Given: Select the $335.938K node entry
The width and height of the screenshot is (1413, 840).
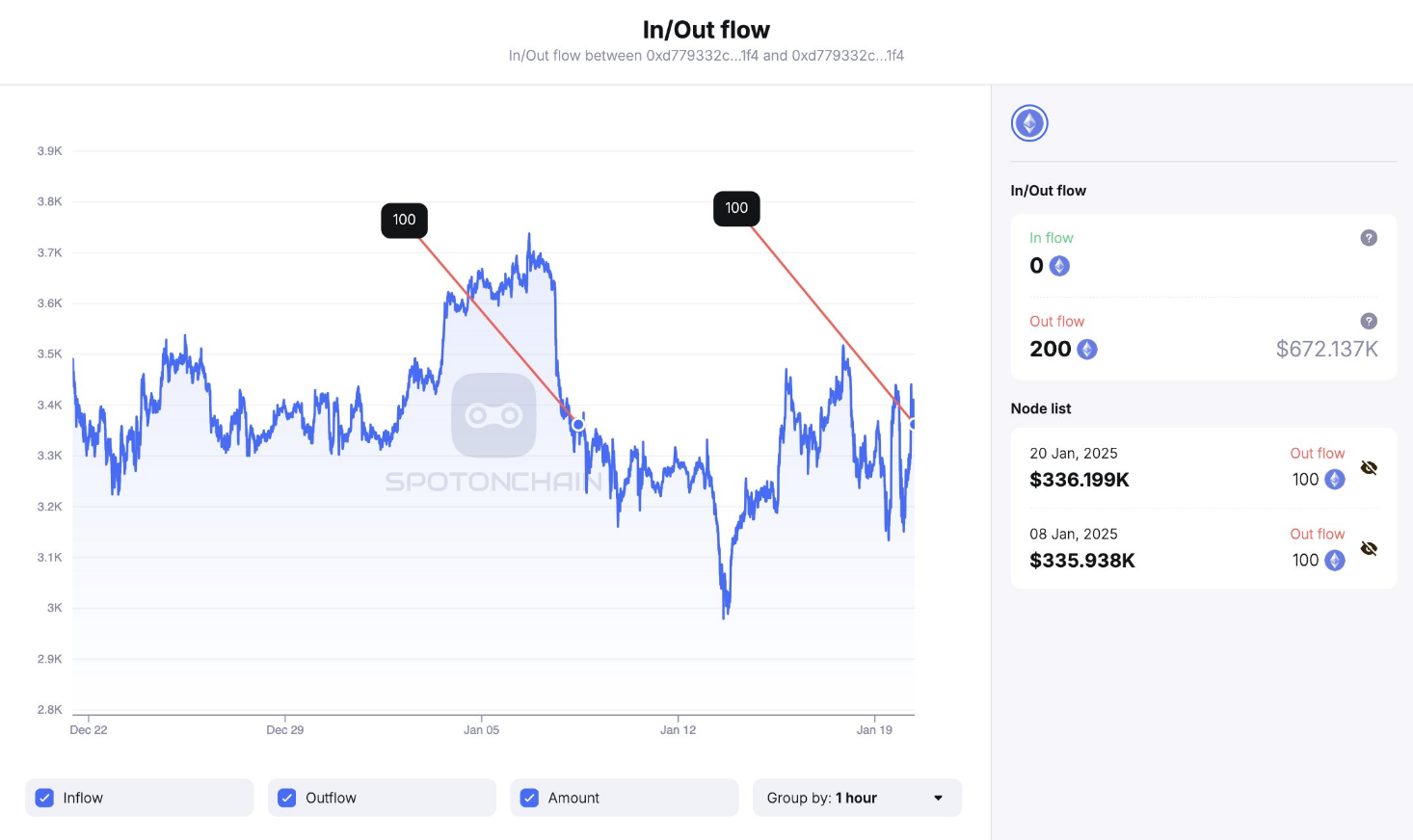Looking at the screenshot, I should [1082, 561].
